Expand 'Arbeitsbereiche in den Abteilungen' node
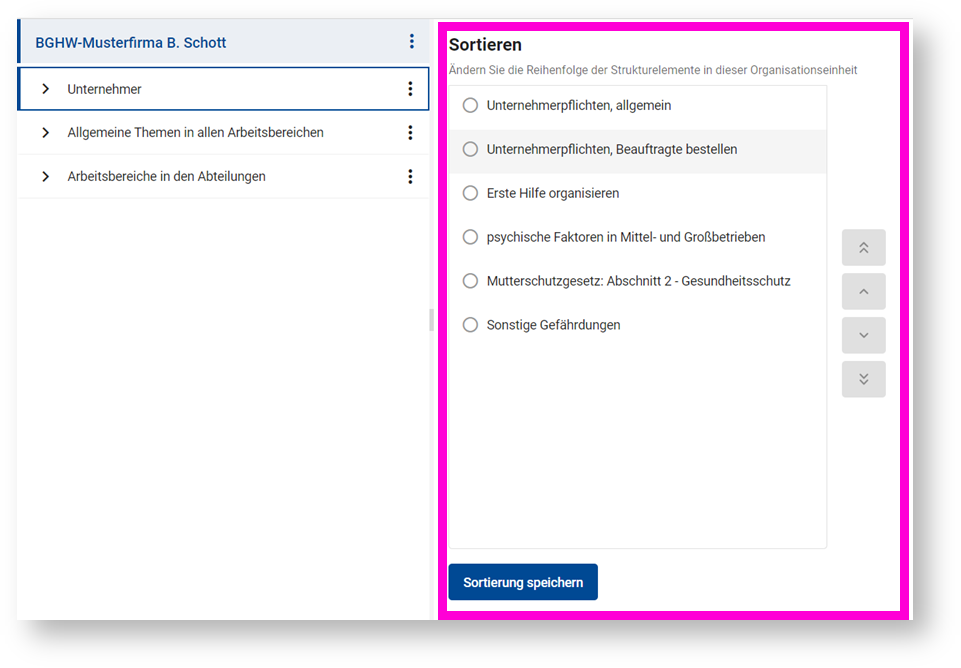 coord(46,176)
